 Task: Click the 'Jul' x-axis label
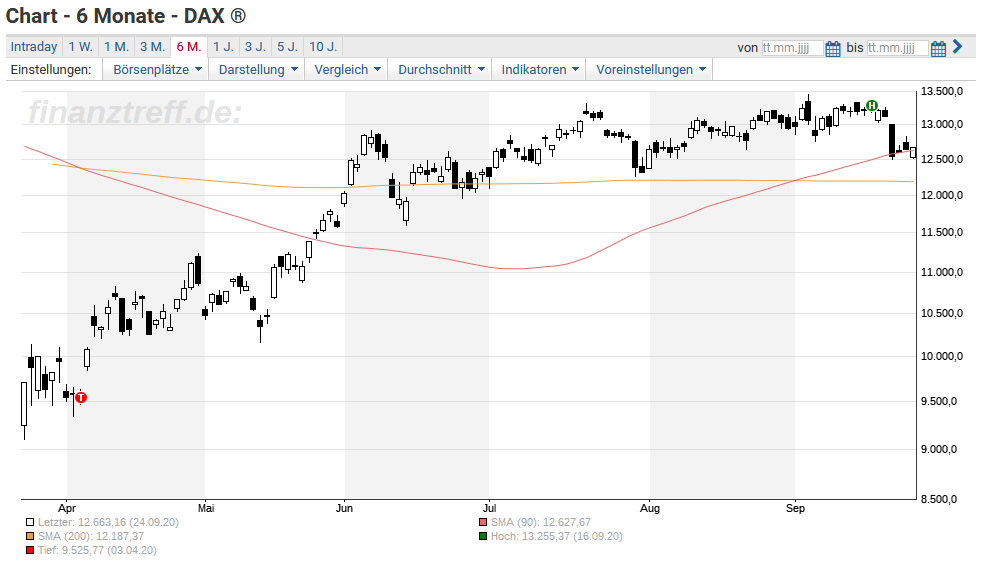point(489,508)
